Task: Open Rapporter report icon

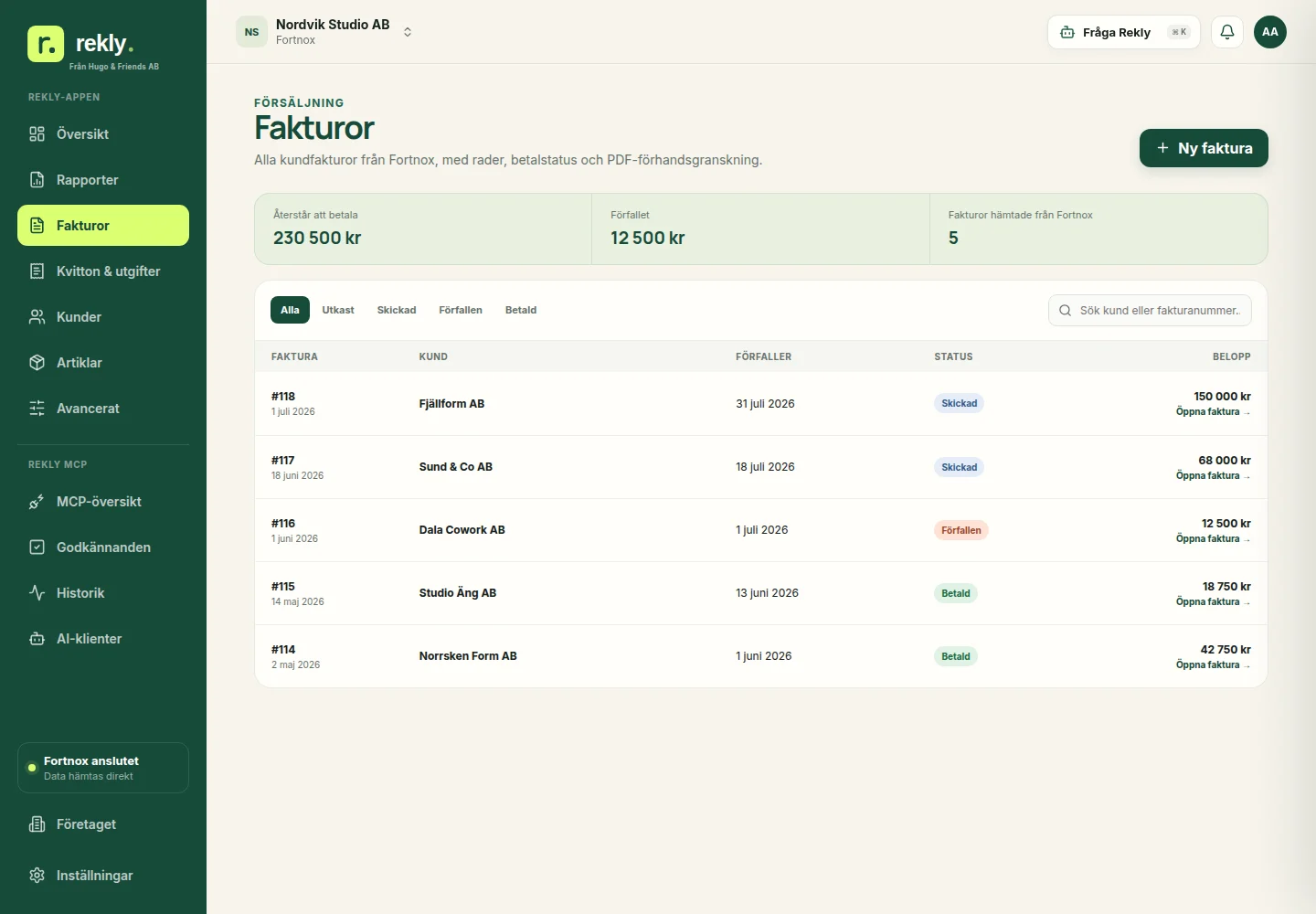Action: (37, 180)
